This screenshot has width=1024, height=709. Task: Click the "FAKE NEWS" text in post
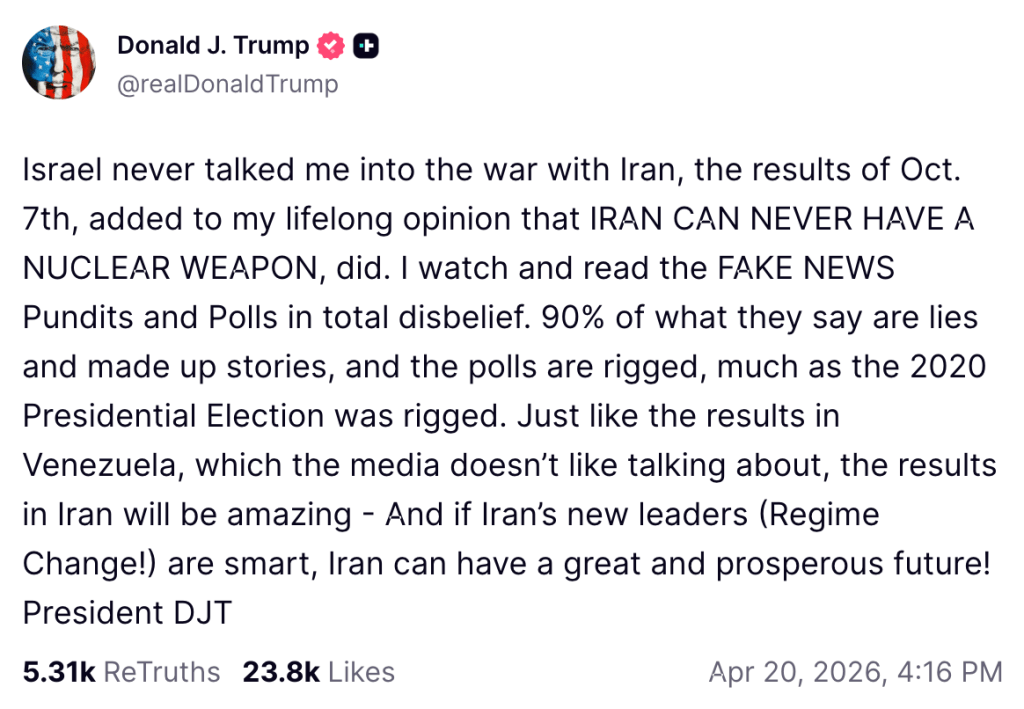(x=807, y=268)
